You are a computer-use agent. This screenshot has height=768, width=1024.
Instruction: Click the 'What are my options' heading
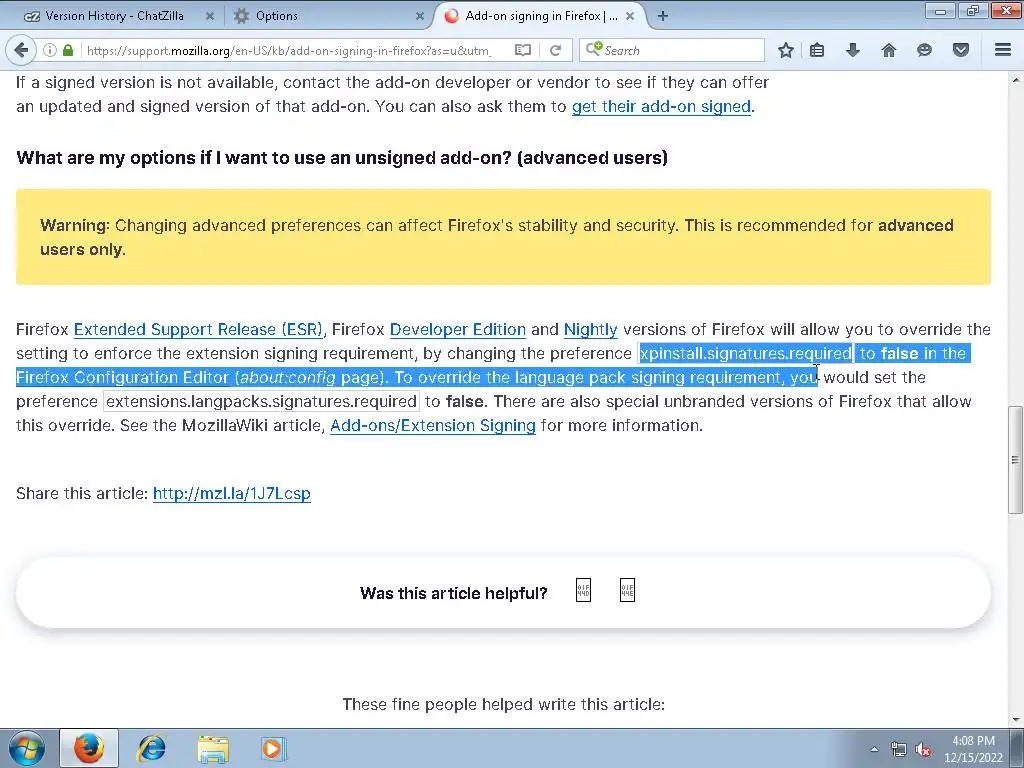coord(342,157)
